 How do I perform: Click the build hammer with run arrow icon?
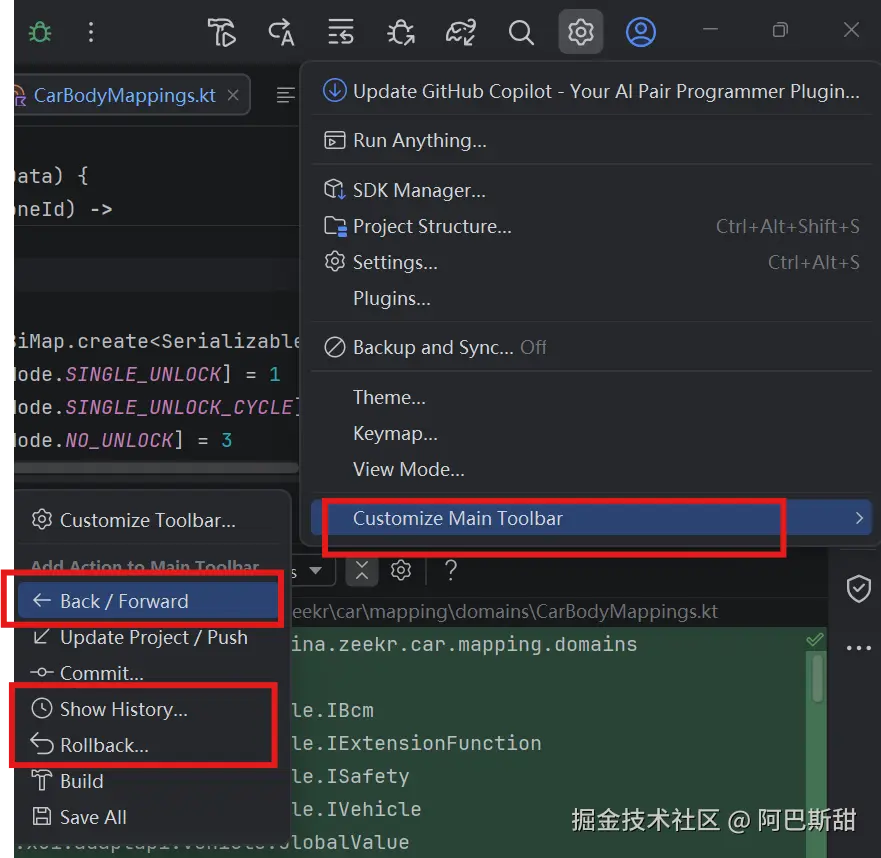click(x=222, y=32)
